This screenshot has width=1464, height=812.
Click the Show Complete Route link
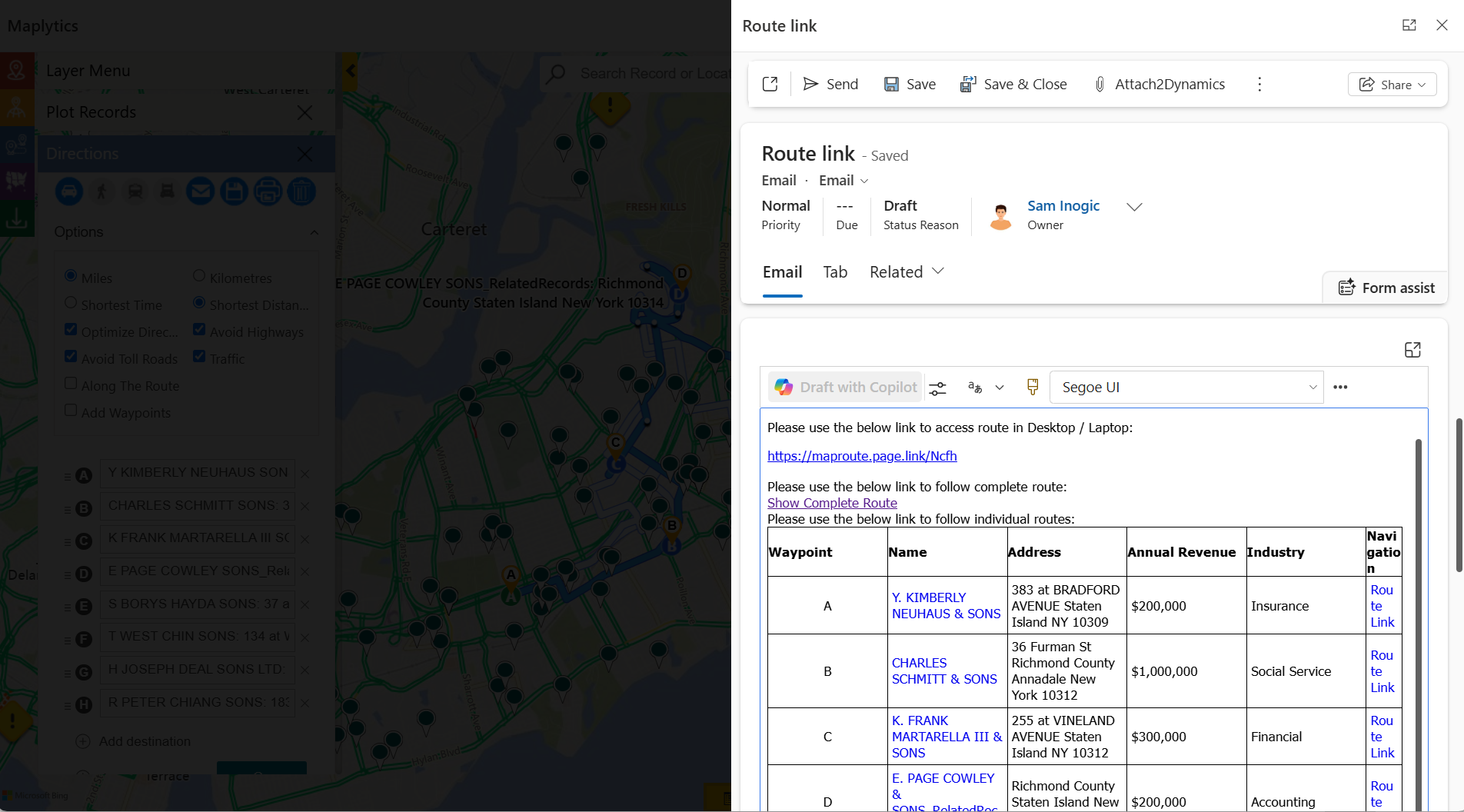point(832,503)
